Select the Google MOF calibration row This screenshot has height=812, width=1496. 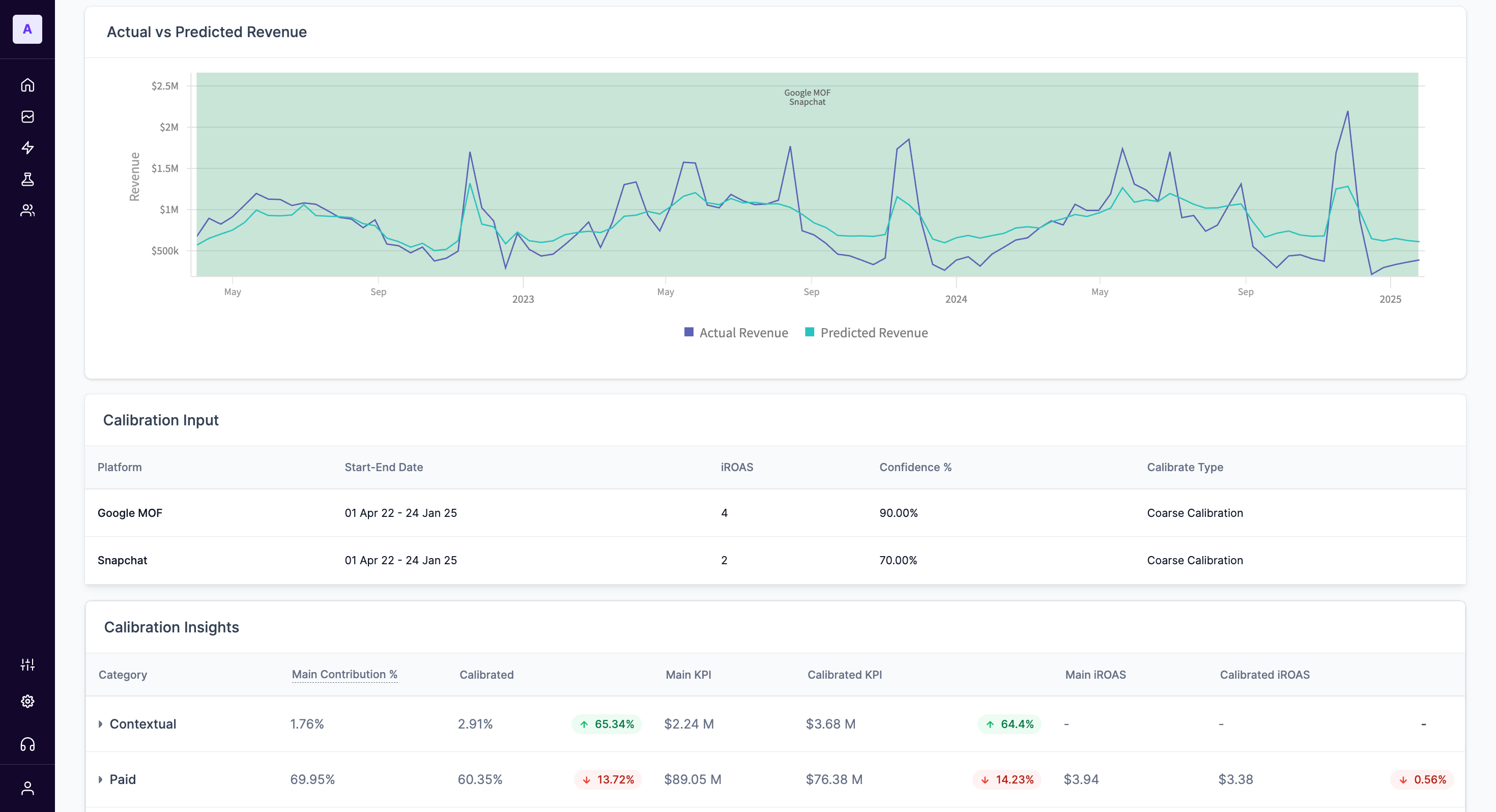[x=130, y=513]
